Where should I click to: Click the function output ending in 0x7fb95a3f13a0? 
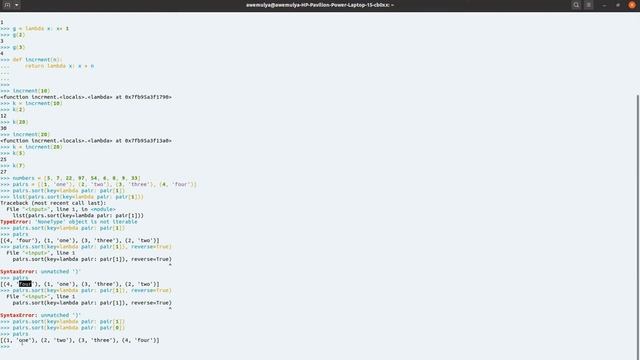(x=86, y=140)
